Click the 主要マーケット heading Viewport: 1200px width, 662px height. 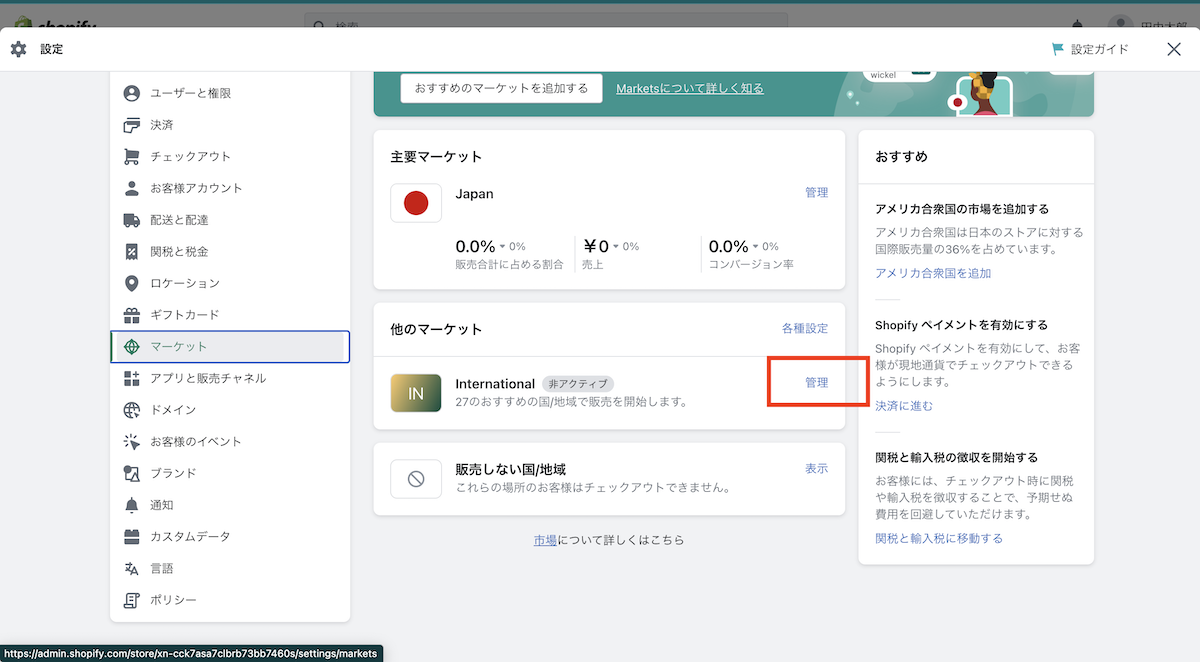[436, 157]
